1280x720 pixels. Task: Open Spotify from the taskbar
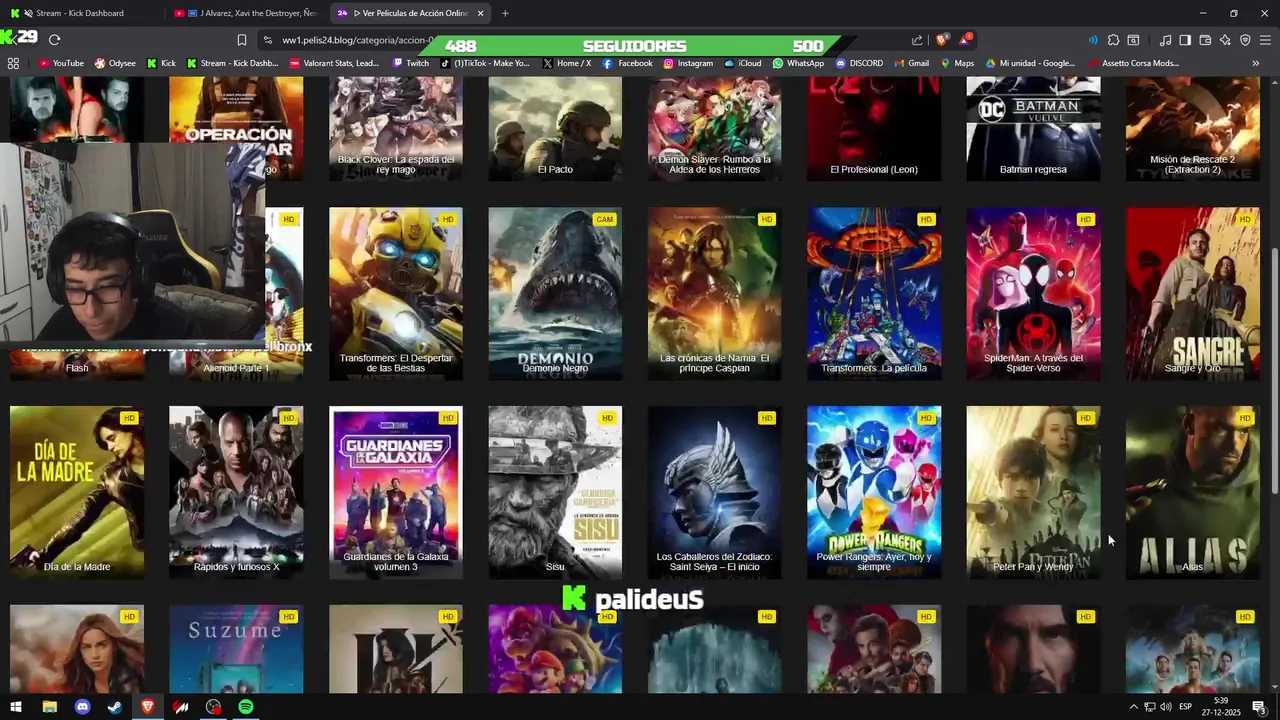click(246, 707)
